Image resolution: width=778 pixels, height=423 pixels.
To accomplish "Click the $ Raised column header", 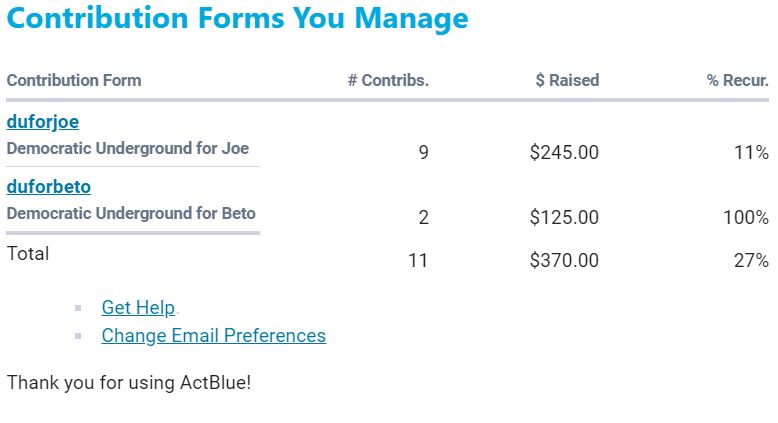I will [x=567, y=80].
